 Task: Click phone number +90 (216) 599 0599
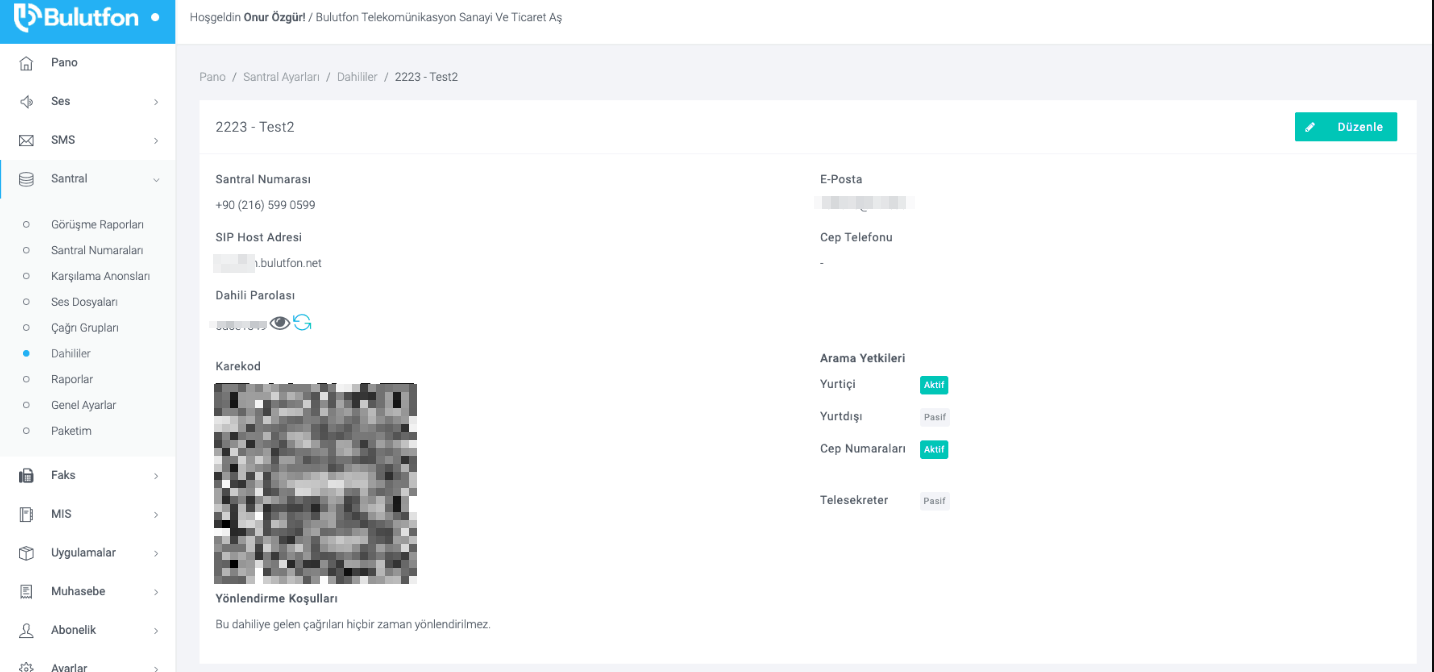pyautogui.click(x=265, y=205)
